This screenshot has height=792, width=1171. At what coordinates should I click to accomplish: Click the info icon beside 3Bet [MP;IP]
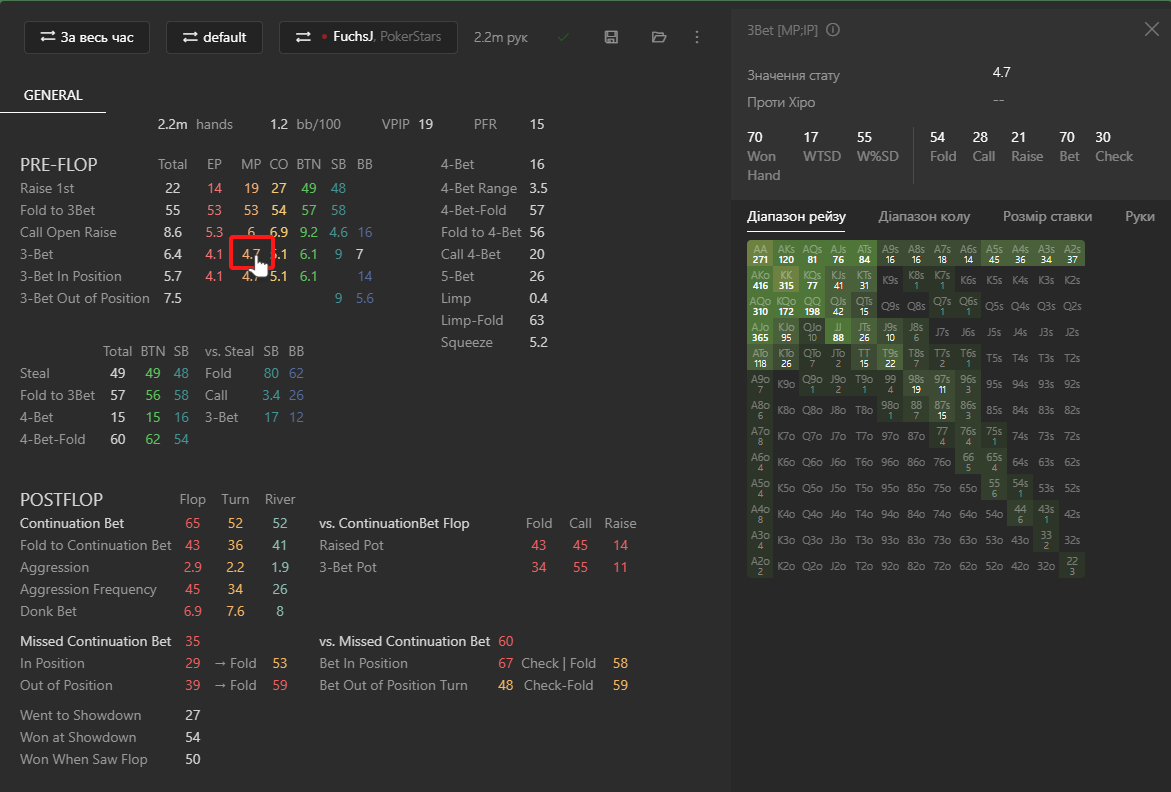pos(833,30)
